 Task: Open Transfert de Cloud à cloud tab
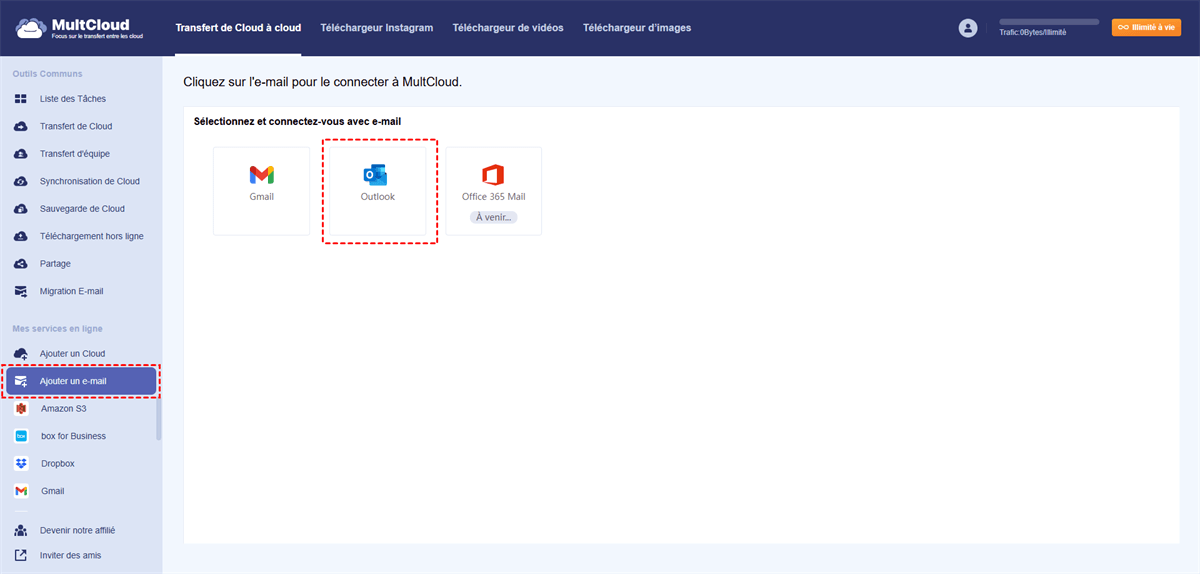click(x=238, y=28)
